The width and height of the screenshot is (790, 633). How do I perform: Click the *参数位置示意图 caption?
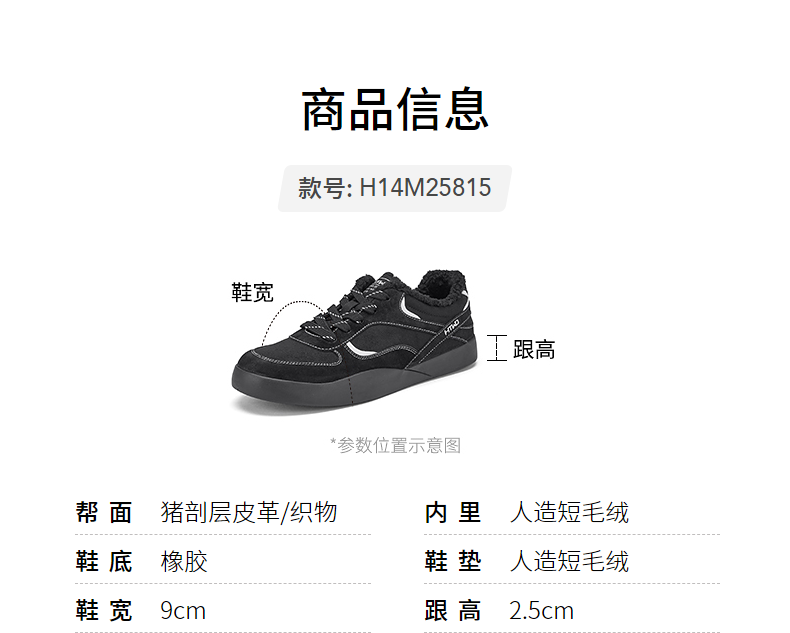pyautogui.click(x=395, y=446)
